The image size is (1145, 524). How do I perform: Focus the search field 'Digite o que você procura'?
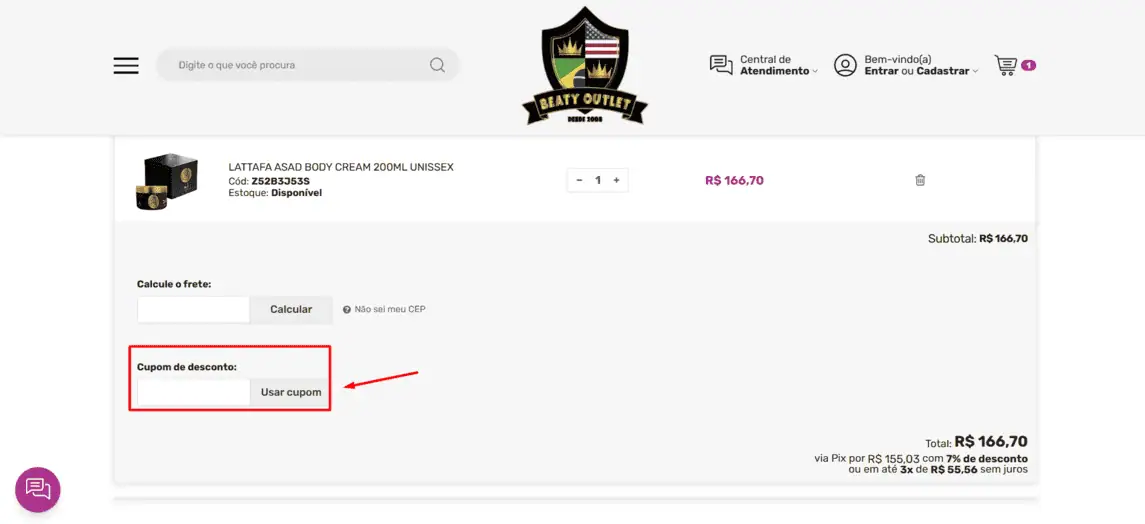pos(295,66)
